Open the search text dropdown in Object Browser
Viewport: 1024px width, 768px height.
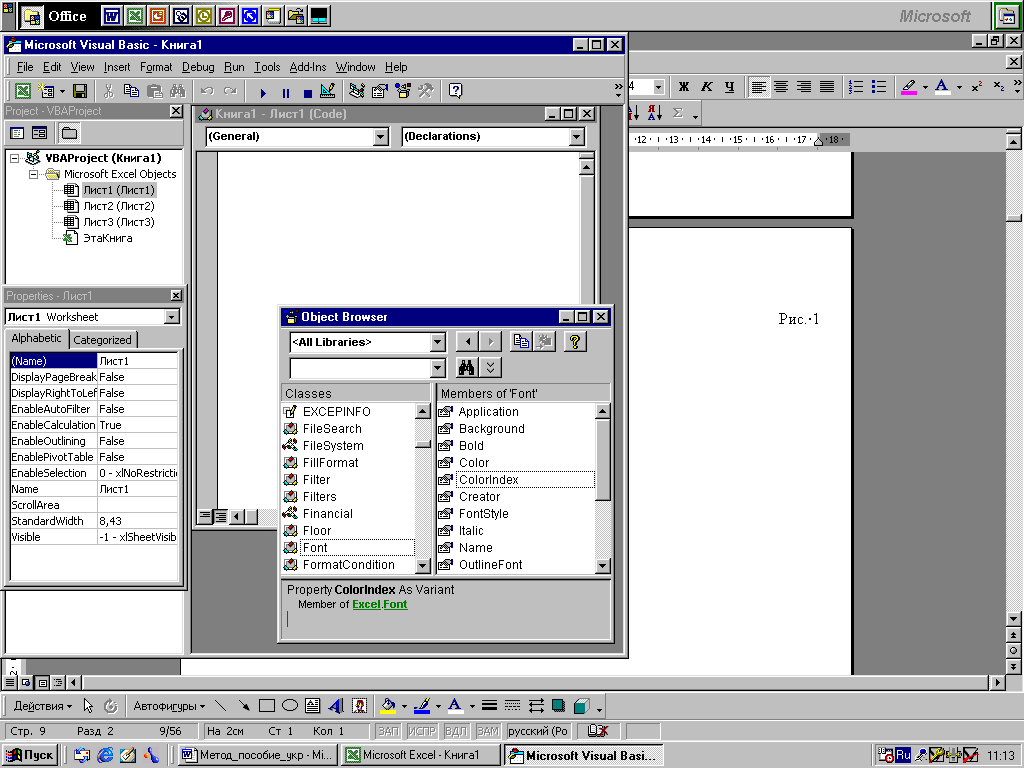coord(438,368)
